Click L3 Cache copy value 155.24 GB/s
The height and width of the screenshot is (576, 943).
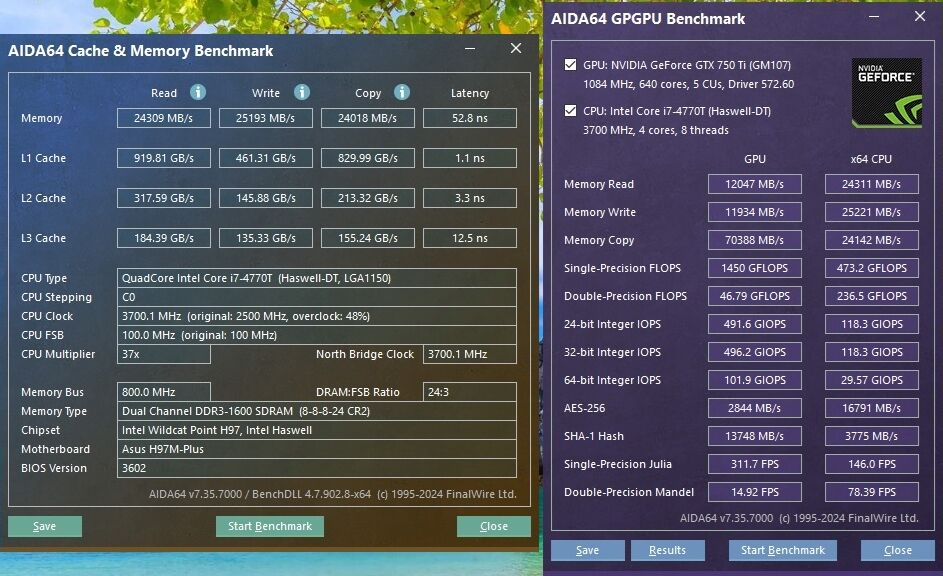(367, 238)
